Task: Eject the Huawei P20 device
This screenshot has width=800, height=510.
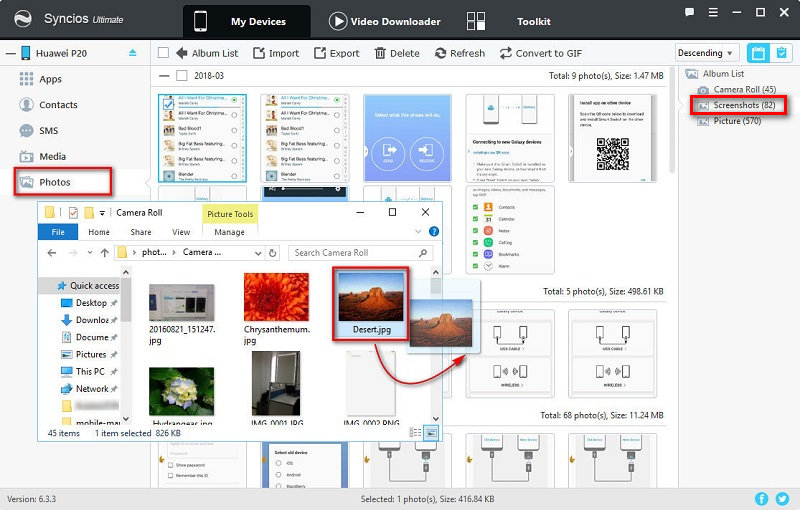Action: click(x=133, y=53)
